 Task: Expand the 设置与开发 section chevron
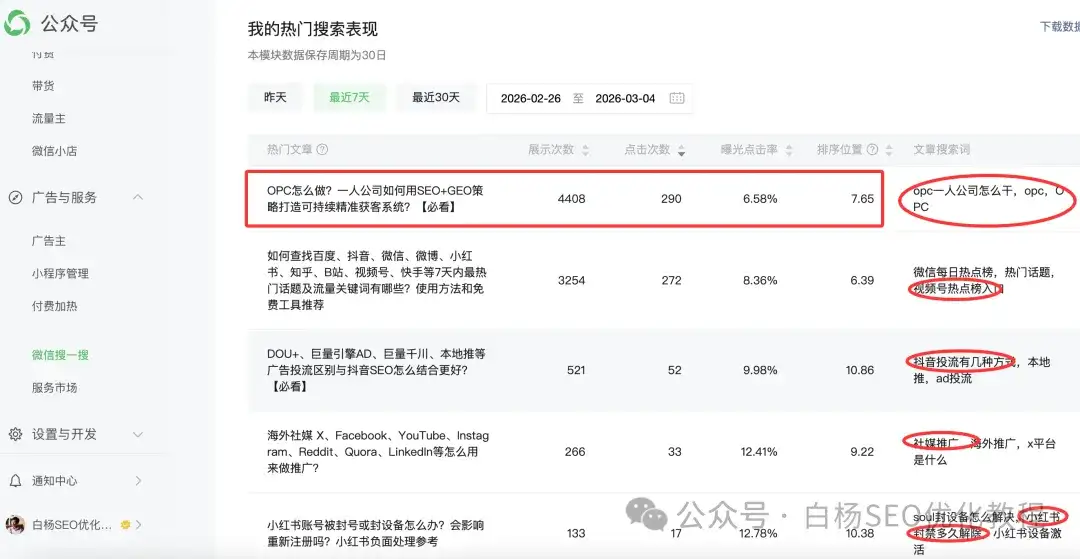point(138,434)
